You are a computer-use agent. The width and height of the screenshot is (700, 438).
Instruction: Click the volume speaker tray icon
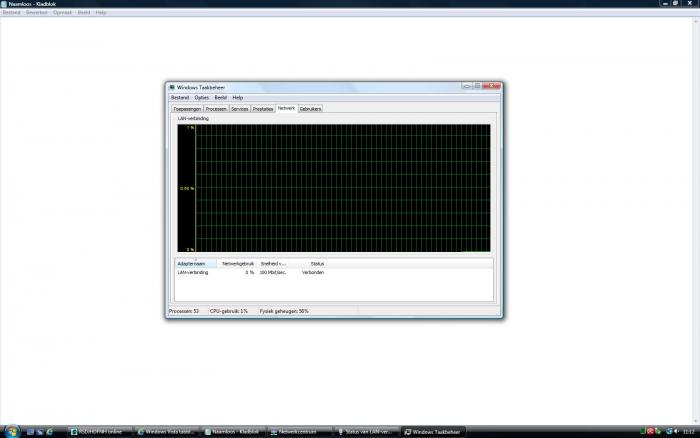coord(677,431)
